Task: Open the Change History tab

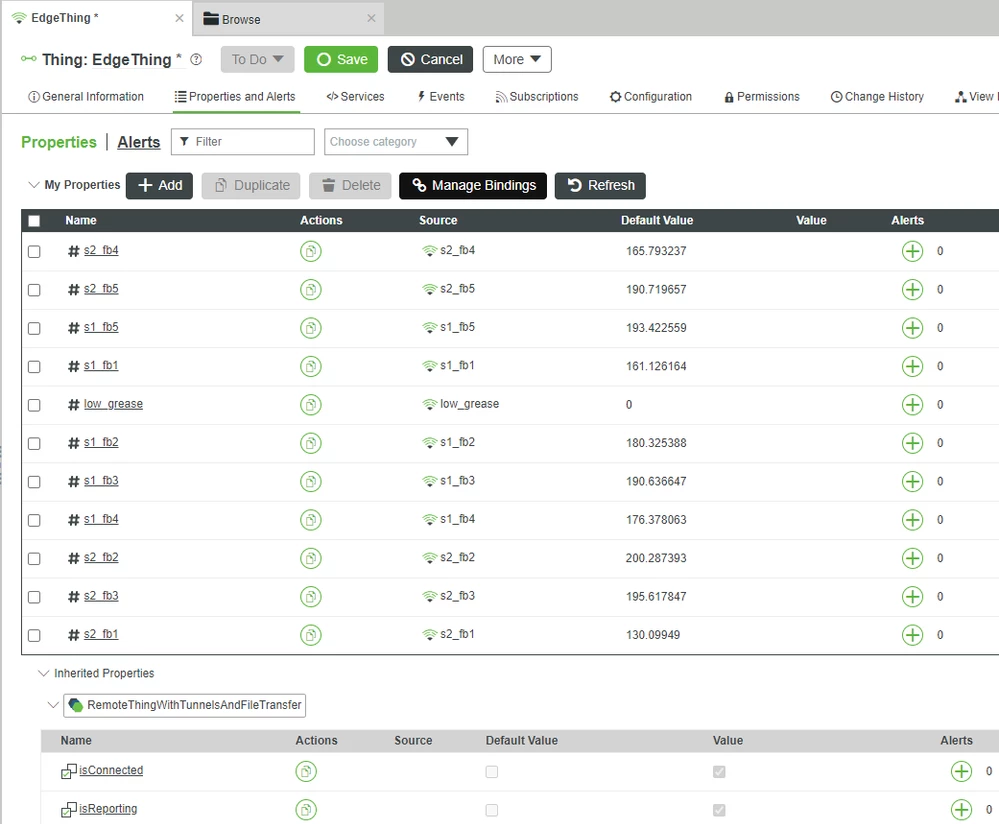Action: click(x=877, y=96)
